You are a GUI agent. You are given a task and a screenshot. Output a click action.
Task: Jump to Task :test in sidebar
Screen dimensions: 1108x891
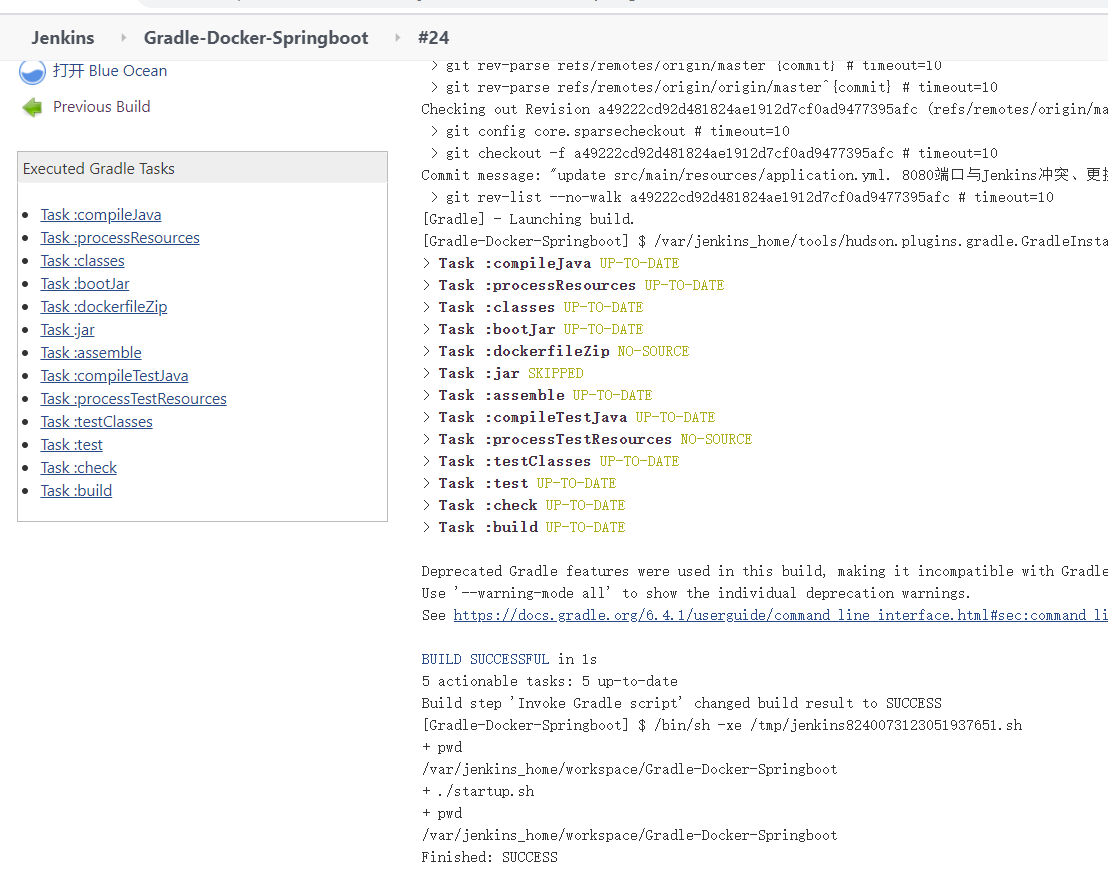click(71, 445)
